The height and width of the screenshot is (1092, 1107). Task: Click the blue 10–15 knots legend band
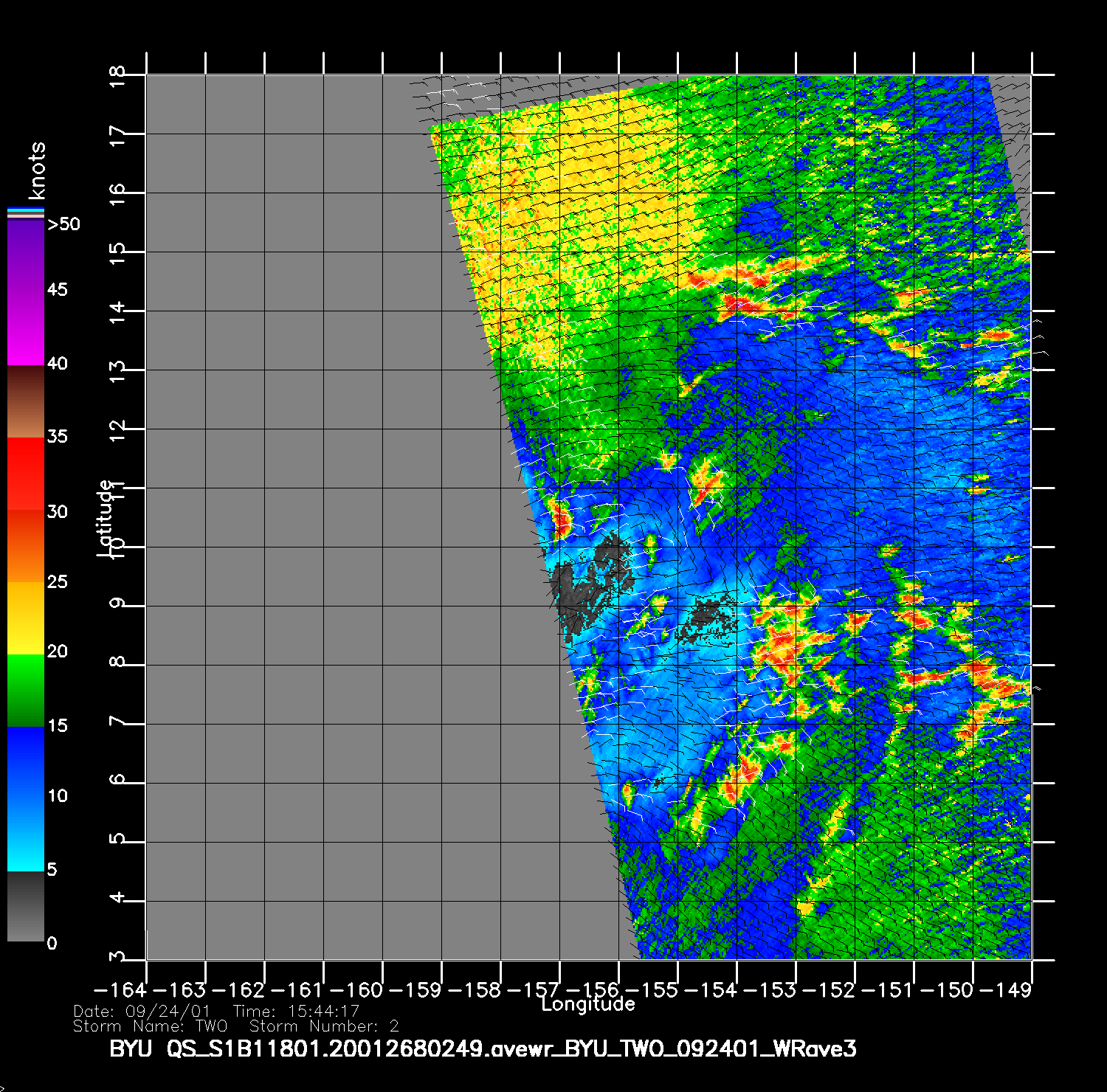click(x=26, y=764)
